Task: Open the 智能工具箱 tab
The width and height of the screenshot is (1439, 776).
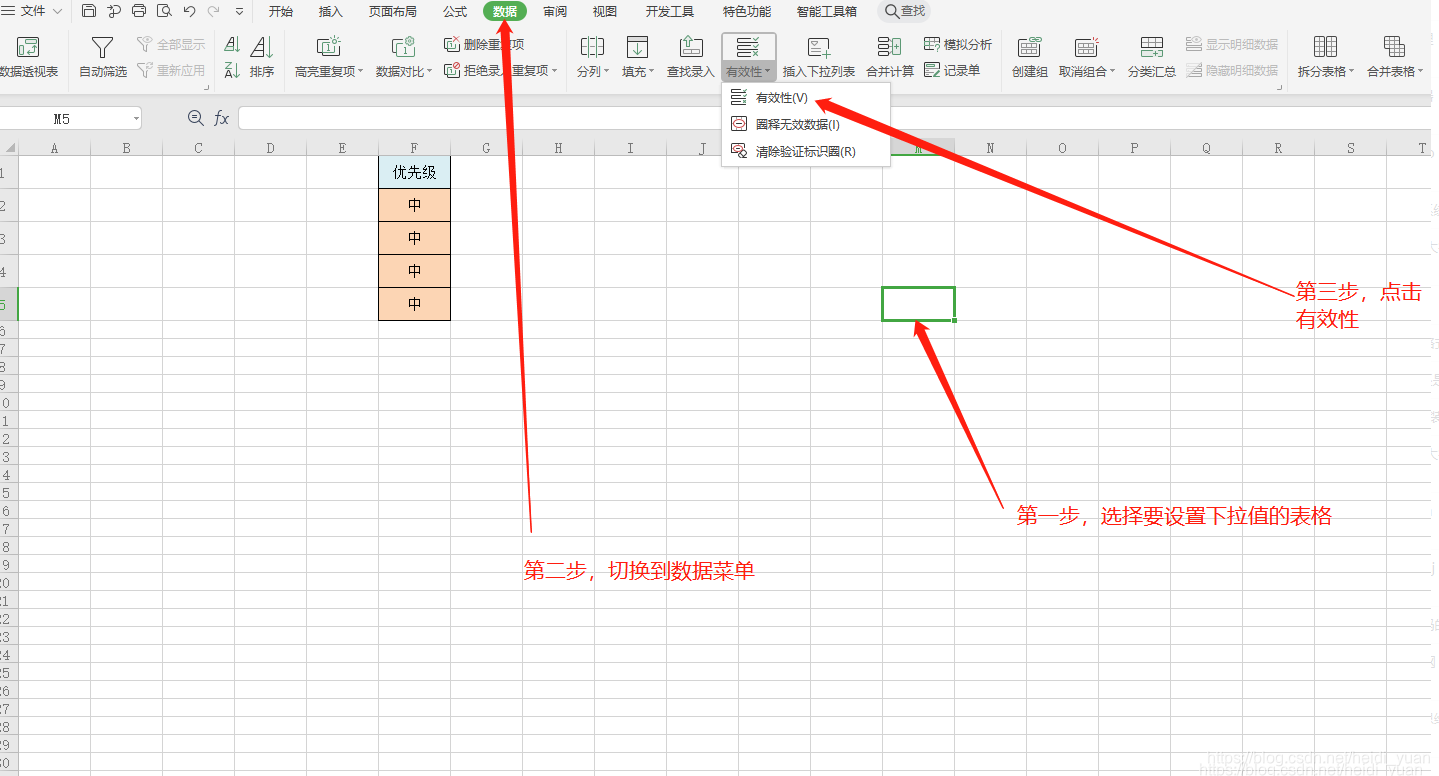Action: (827, 12)
